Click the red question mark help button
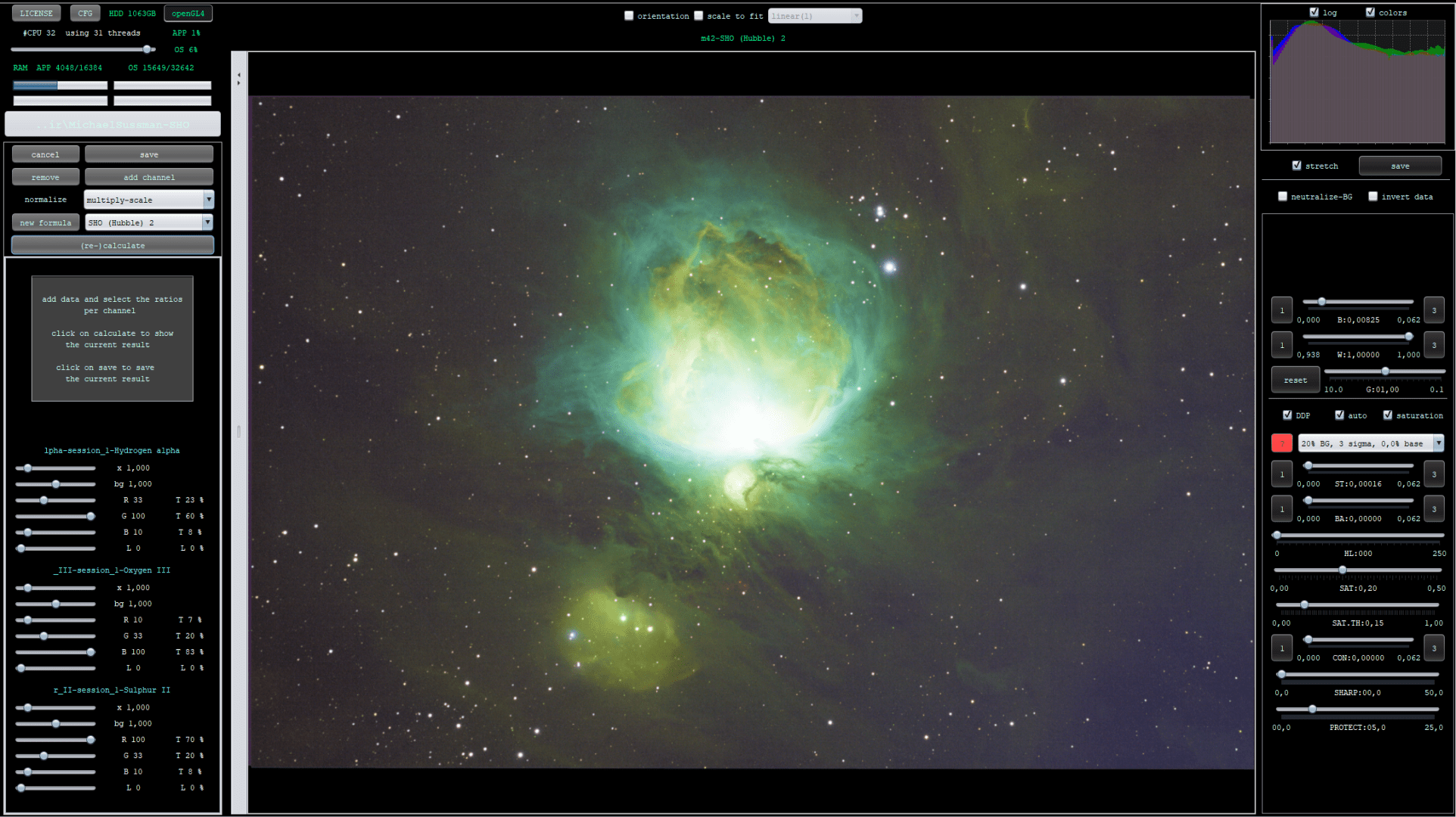 [x=1281, y=443]
